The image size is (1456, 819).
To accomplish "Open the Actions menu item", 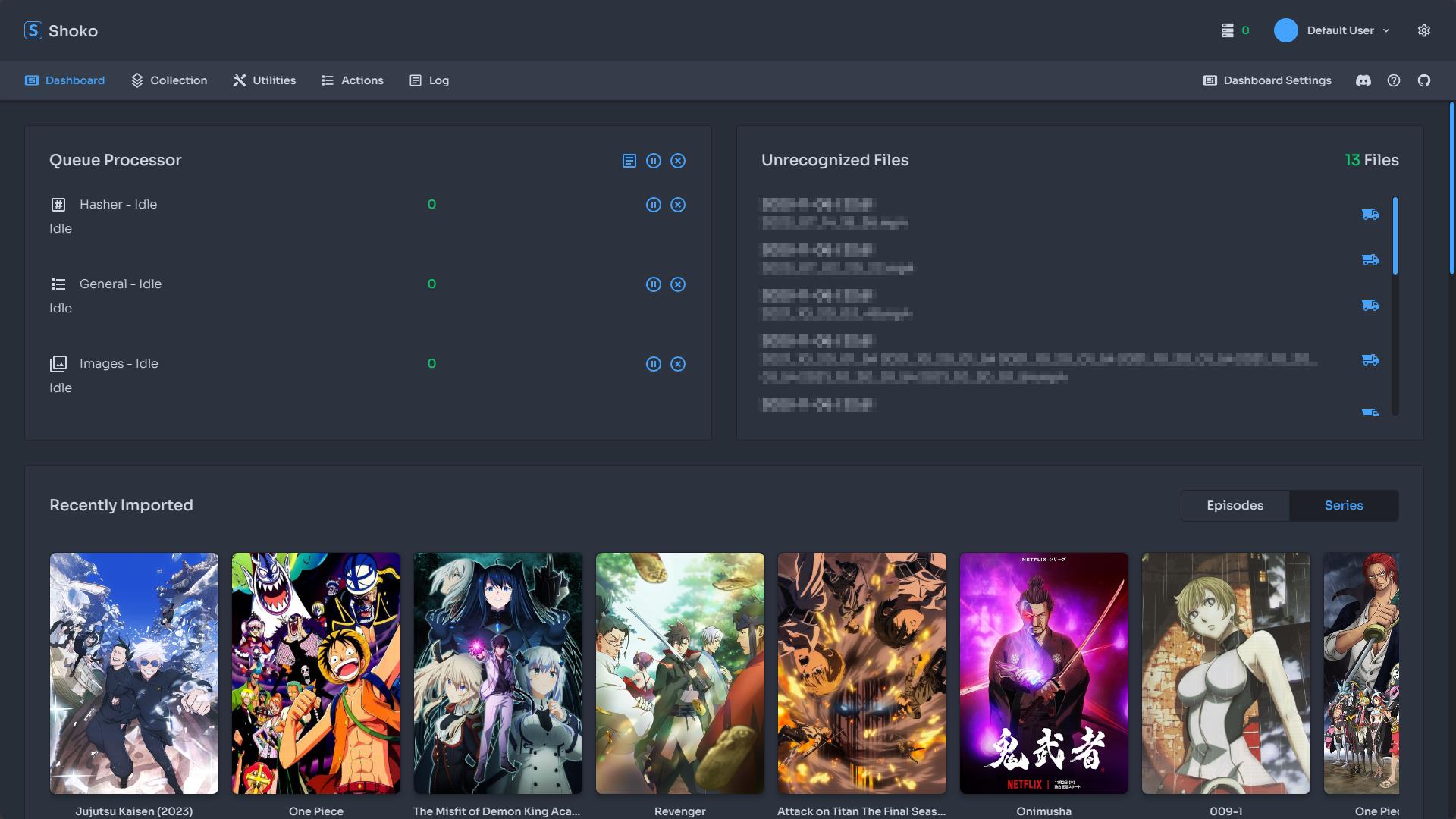I will pyautogui.click(x=353, y=80).
